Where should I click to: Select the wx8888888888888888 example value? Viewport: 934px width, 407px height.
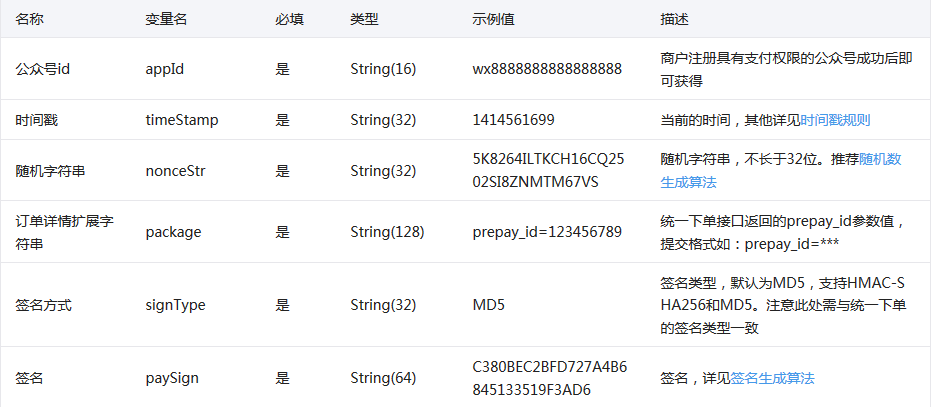coord(547,69)
